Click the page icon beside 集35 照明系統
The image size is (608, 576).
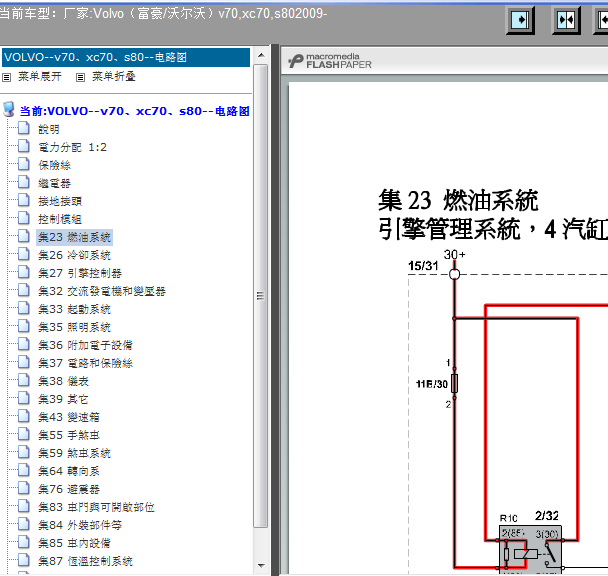point(24,327)
